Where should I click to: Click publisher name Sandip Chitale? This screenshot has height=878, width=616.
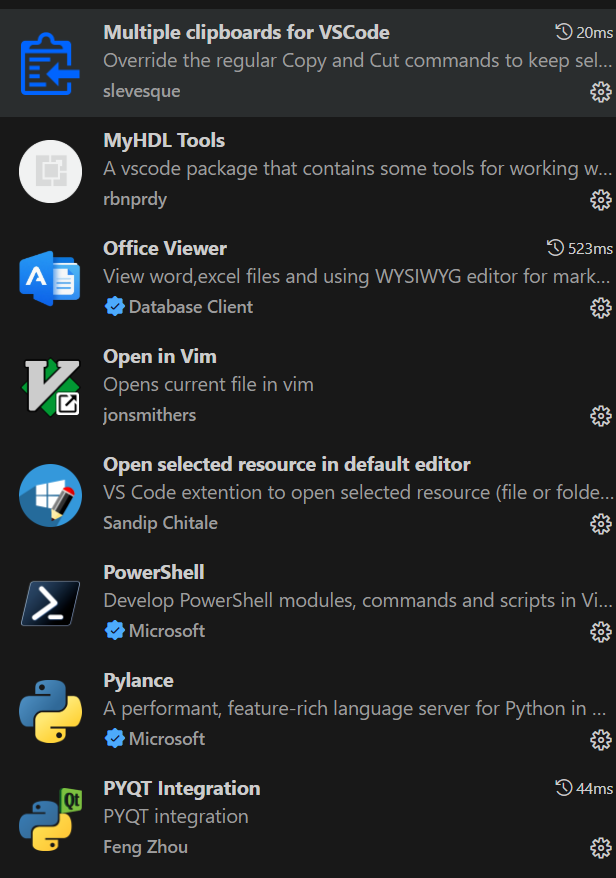coord(161,523)
